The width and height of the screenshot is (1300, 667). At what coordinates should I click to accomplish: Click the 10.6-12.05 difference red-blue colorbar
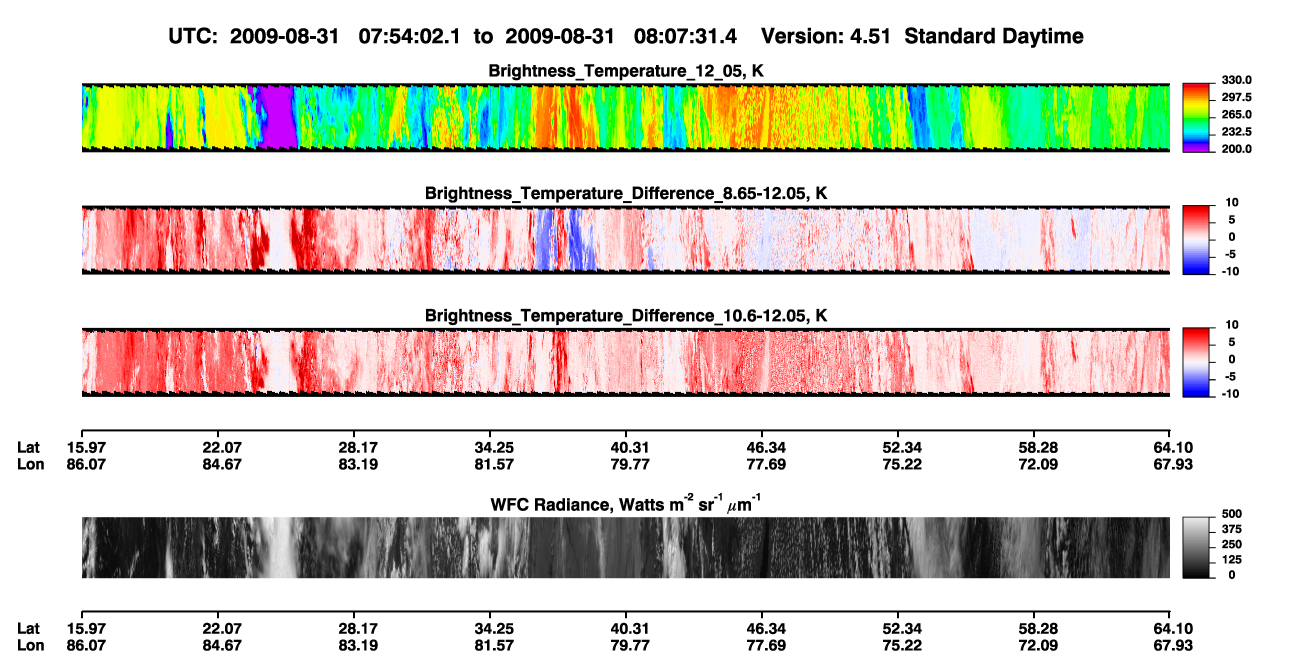click(x=1197, y=362)
